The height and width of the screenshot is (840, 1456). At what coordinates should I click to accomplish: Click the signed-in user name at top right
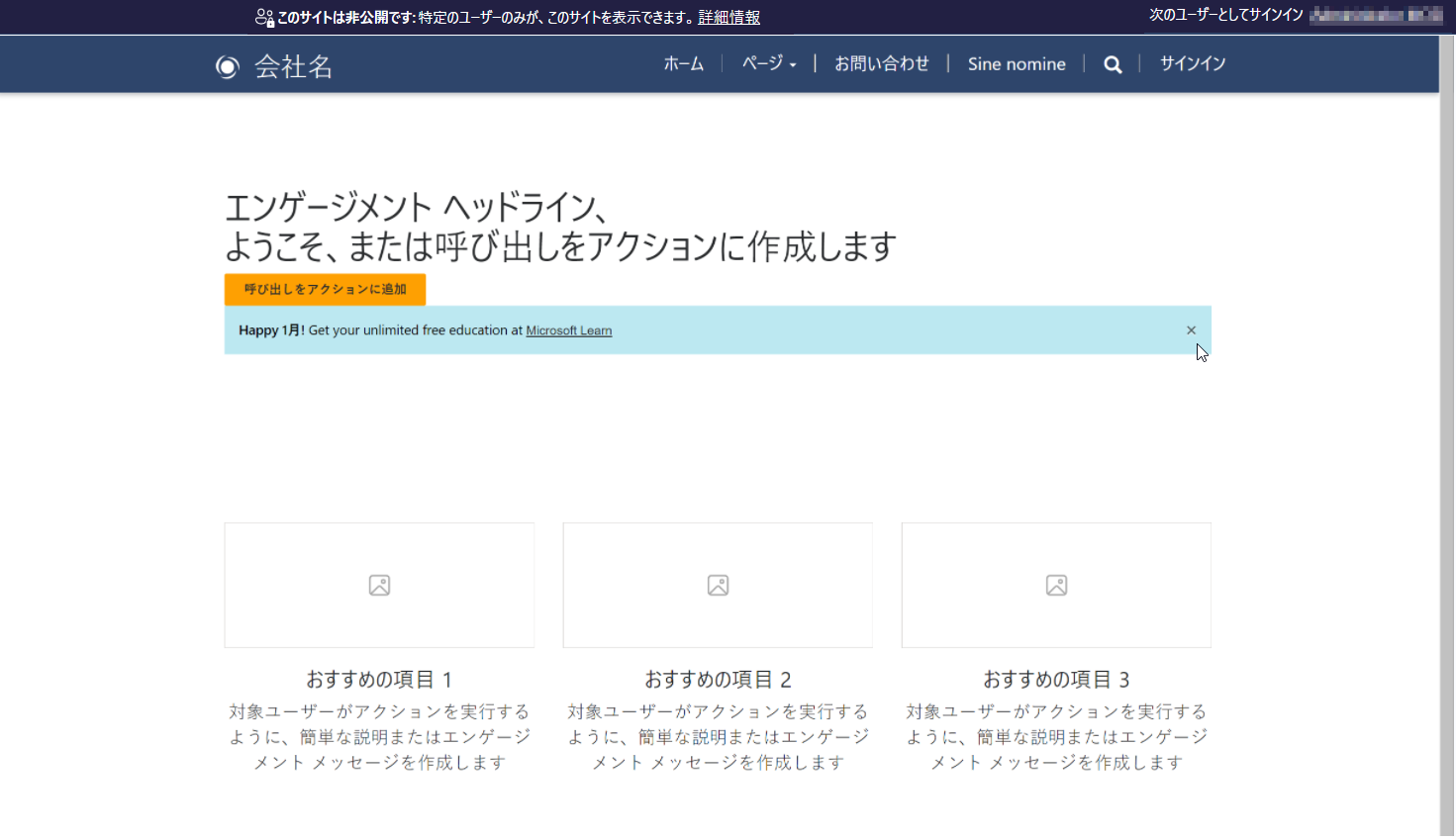pyautogui.click(x=1374, y=16)
